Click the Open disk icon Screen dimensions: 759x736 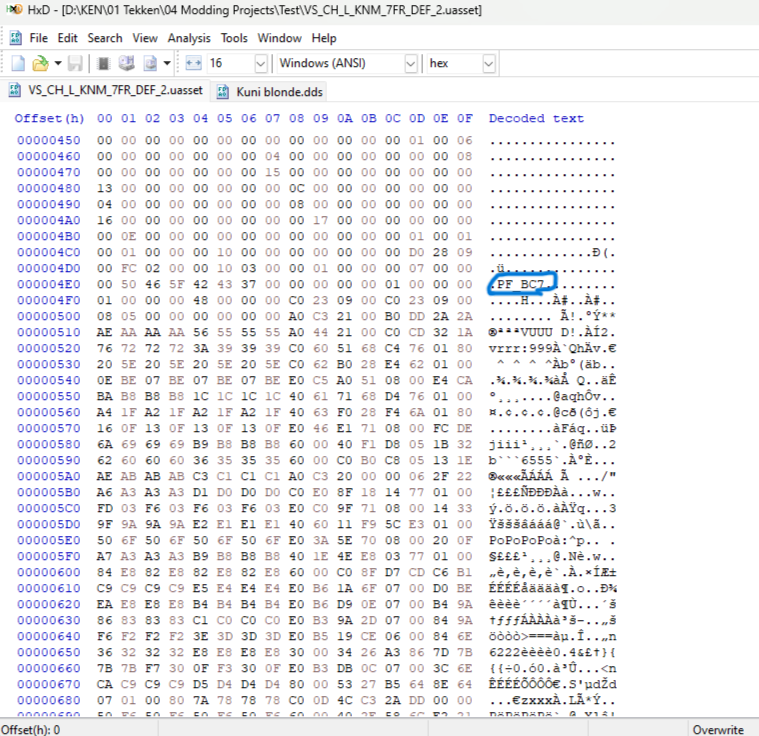click(x=126, y=63)
